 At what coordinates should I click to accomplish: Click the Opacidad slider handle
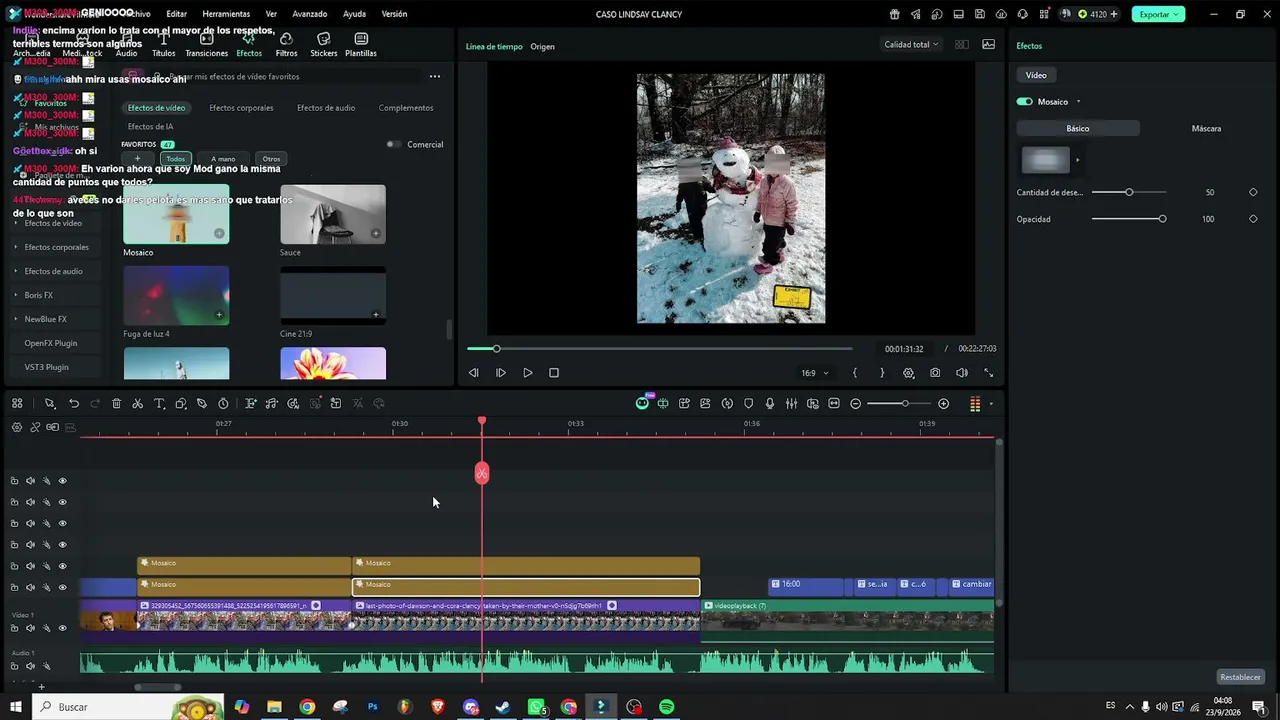click(x=1162, y=219)
